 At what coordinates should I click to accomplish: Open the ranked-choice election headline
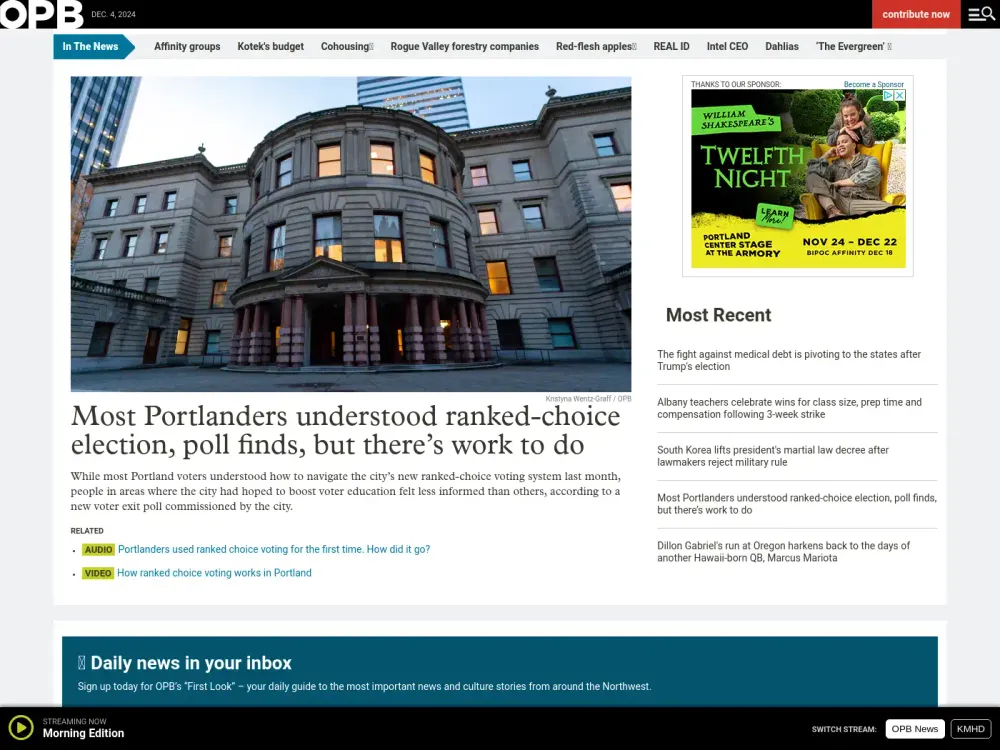[345, 430]
